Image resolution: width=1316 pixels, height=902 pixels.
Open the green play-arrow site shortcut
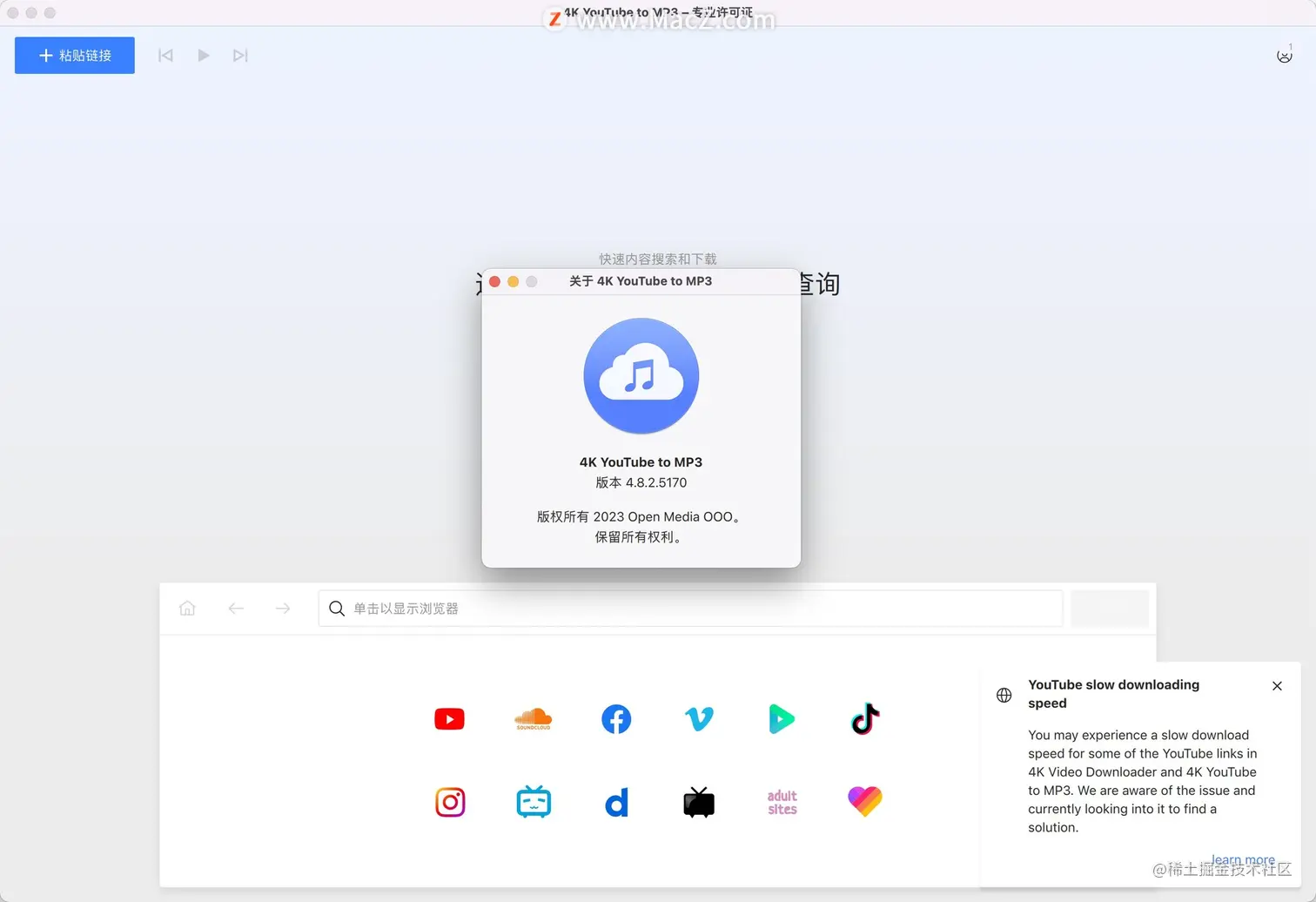click(x=782, y=719)
